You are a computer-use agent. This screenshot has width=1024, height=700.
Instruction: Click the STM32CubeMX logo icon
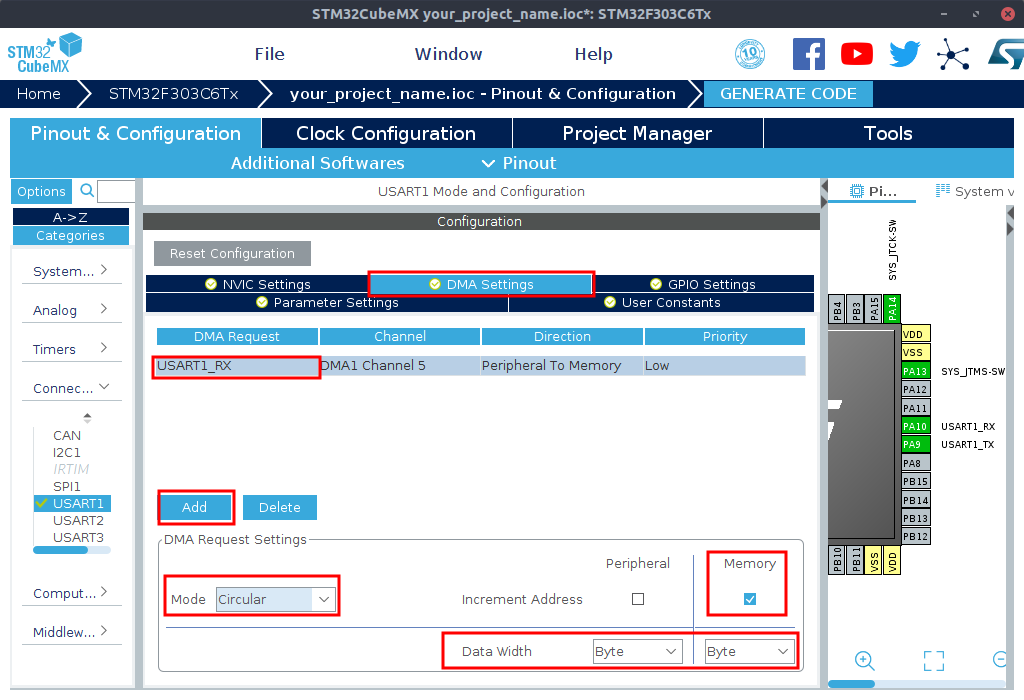pos(44,54)
